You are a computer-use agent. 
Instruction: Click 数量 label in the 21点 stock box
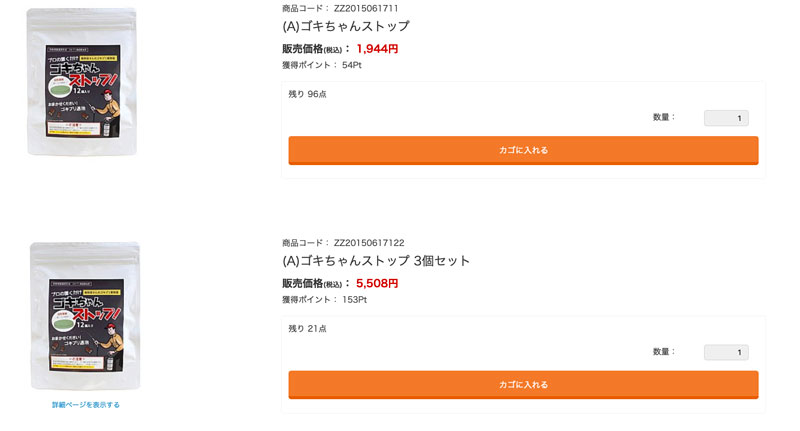click(664, 351)
